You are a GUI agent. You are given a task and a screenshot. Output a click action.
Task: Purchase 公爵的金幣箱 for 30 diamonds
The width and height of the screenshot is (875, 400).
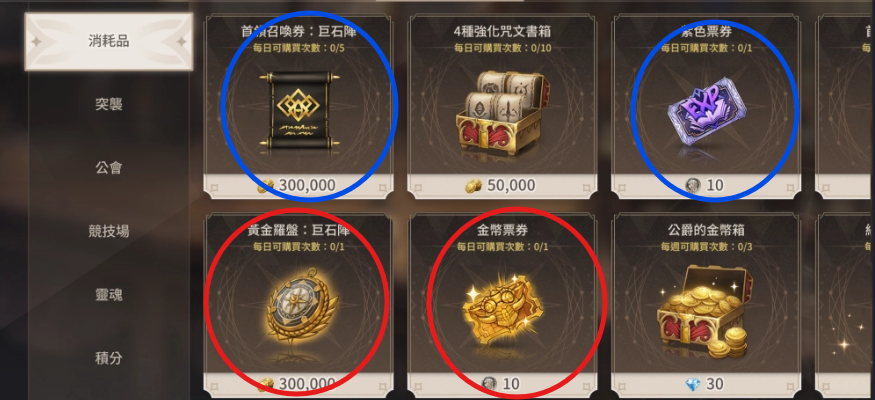pyautogui.click(x=706, y=384)
